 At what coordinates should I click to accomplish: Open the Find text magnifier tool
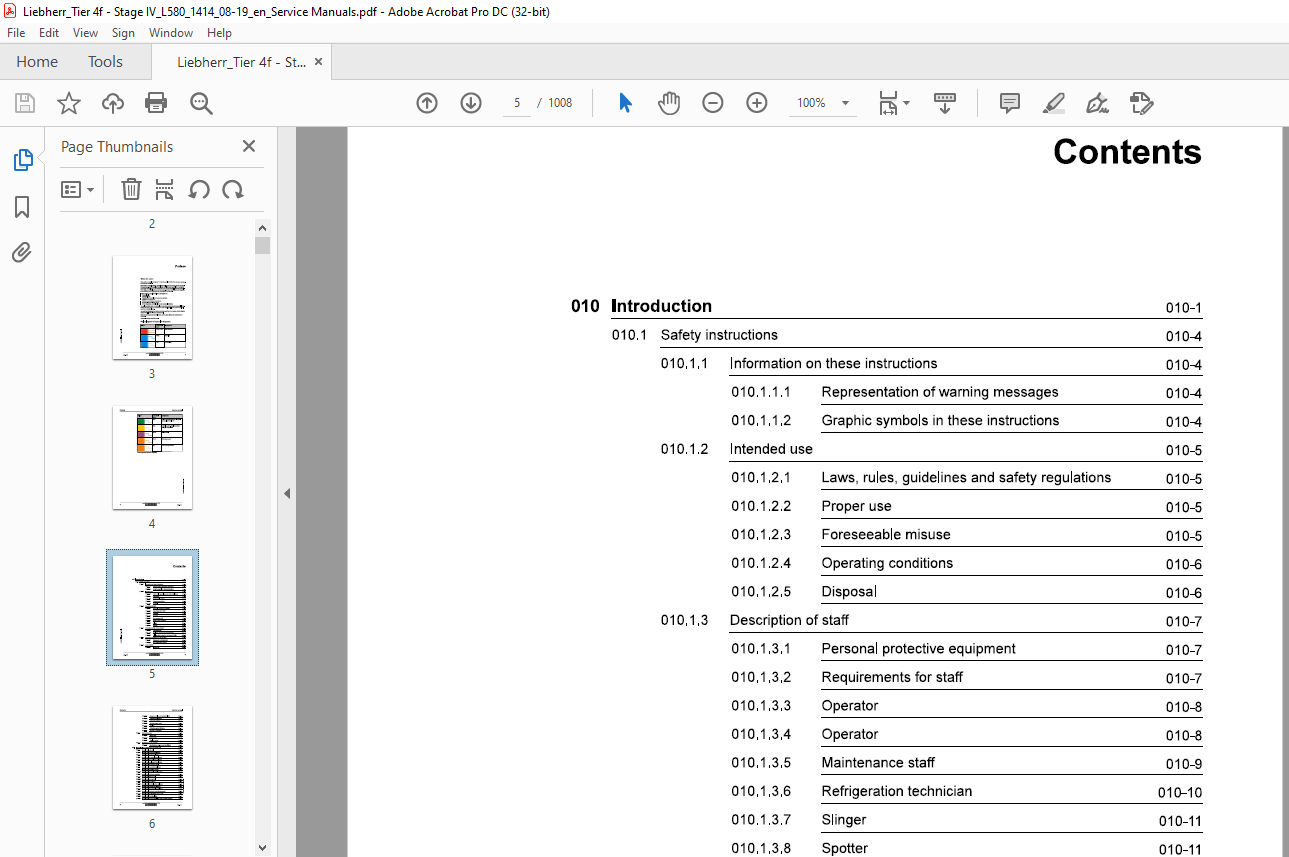click(201, 103)
